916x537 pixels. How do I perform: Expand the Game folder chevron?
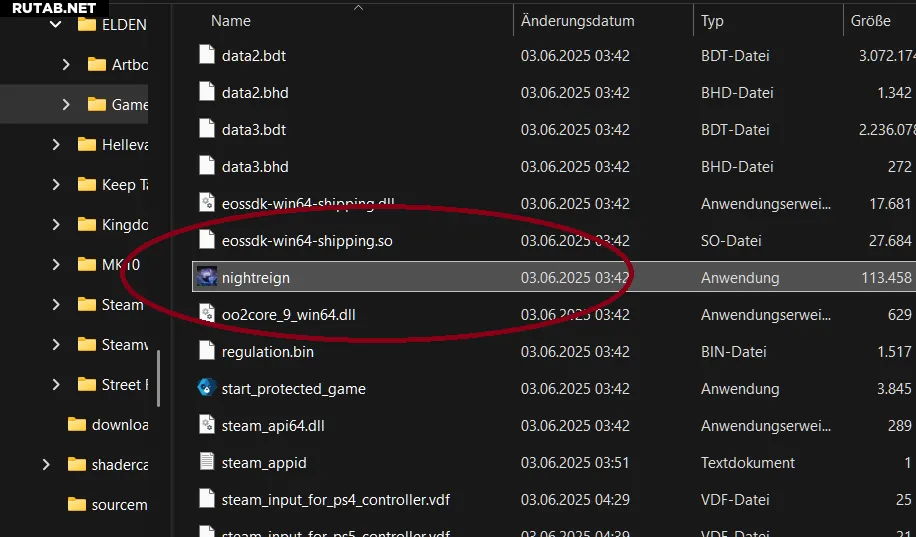[x=66, y=105]
